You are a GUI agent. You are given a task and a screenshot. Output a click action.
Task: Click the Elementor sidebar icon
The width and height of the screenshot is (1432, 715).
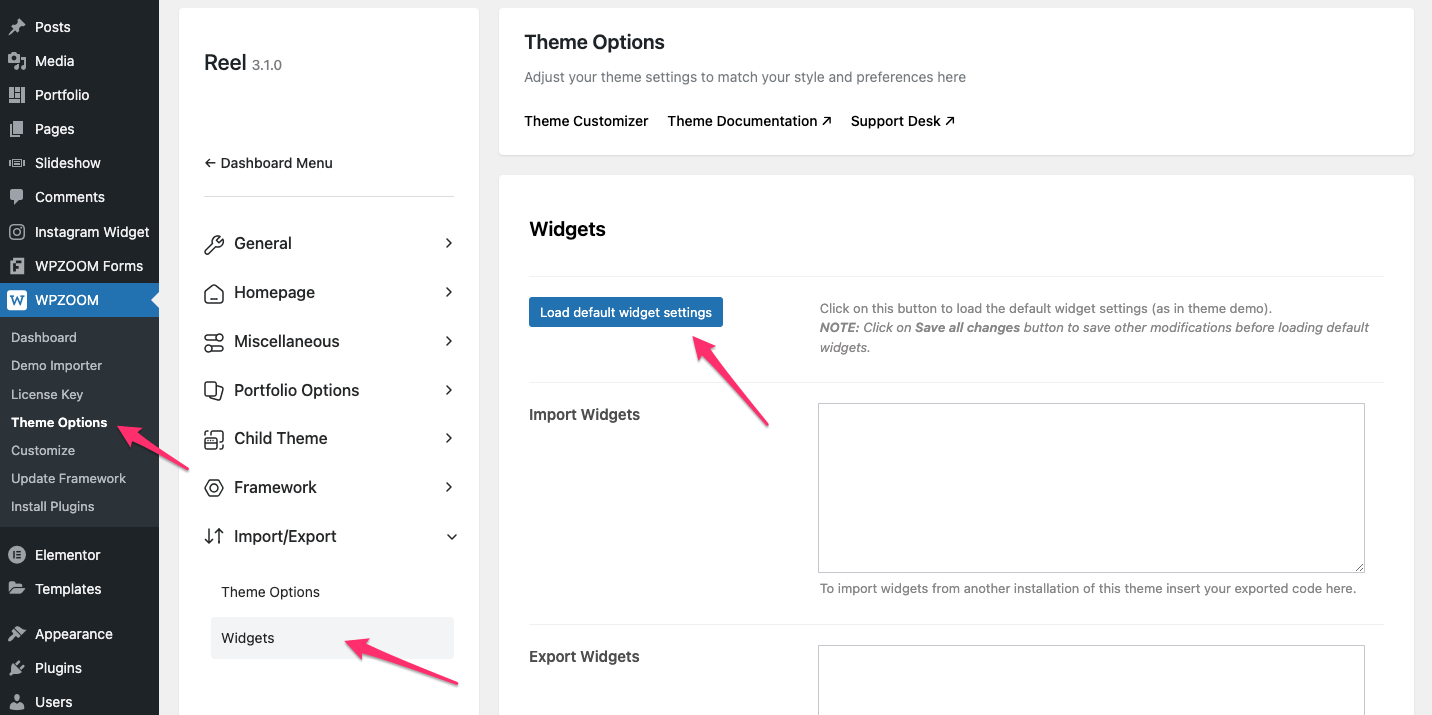tap(18, 555)
